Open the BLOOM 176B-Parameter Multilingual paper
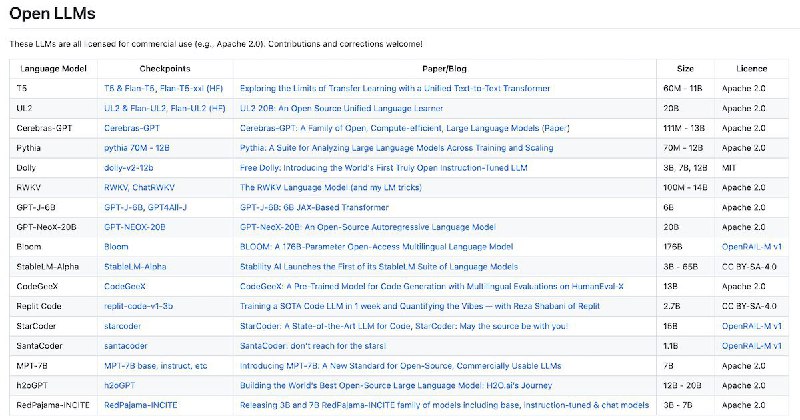The image size is (800, 420). coord(377,247)
